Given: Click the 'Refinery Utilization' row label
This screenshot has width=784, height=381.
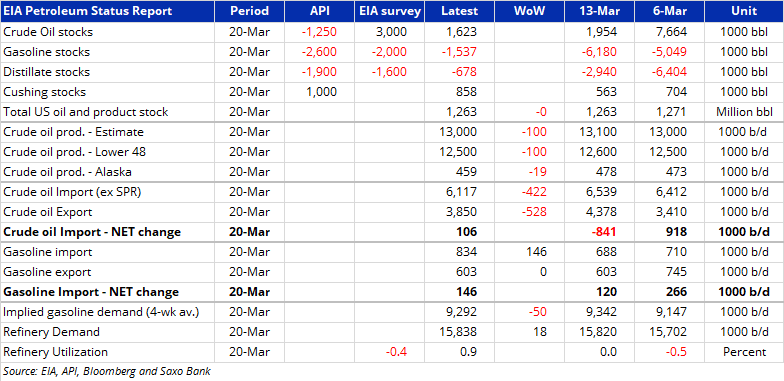Looking at the screenshot, I should pyautogui.click(x=56, y=352).
